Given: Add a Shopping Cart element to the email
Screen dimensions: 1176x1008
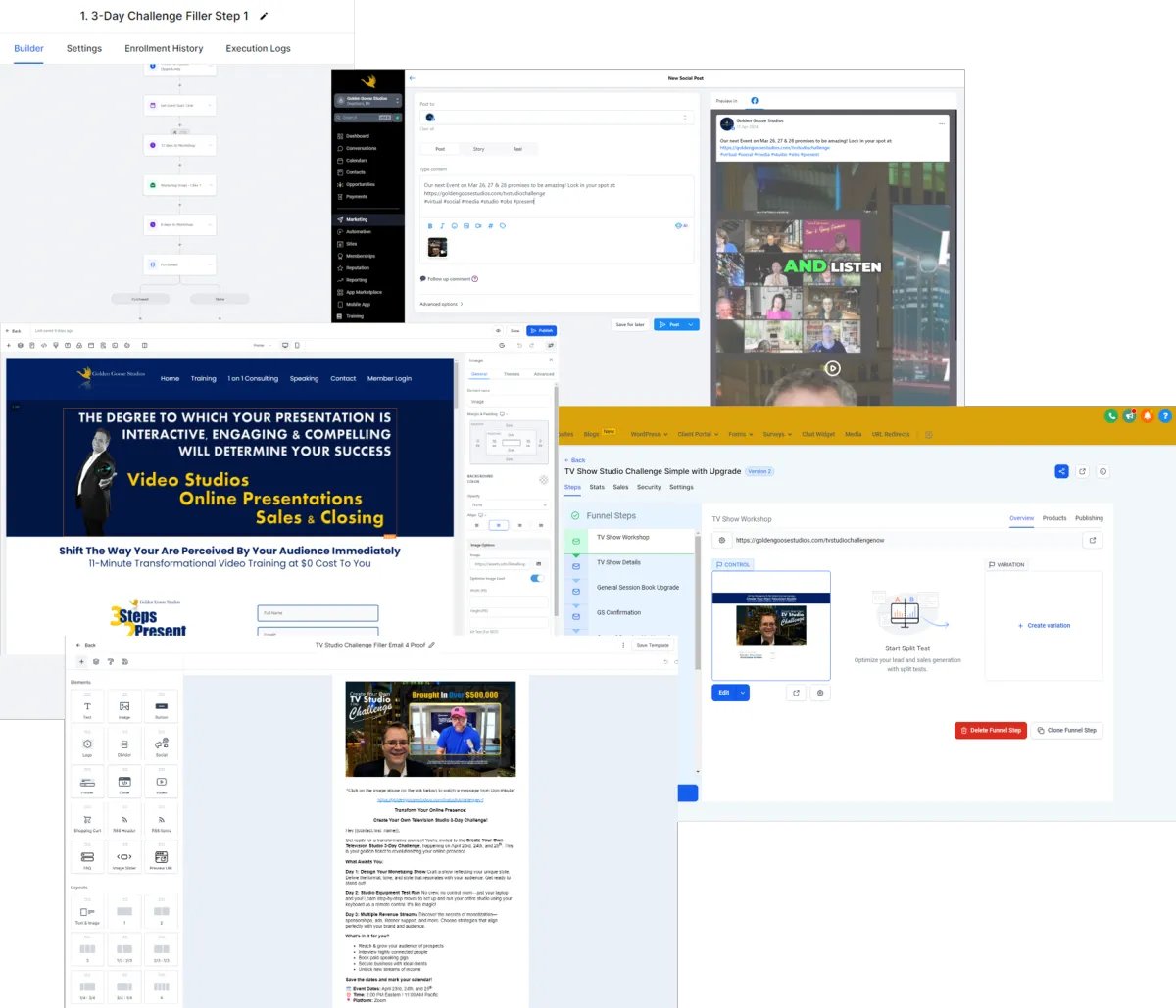Looking at the screenshot, I should click(87, 820).
